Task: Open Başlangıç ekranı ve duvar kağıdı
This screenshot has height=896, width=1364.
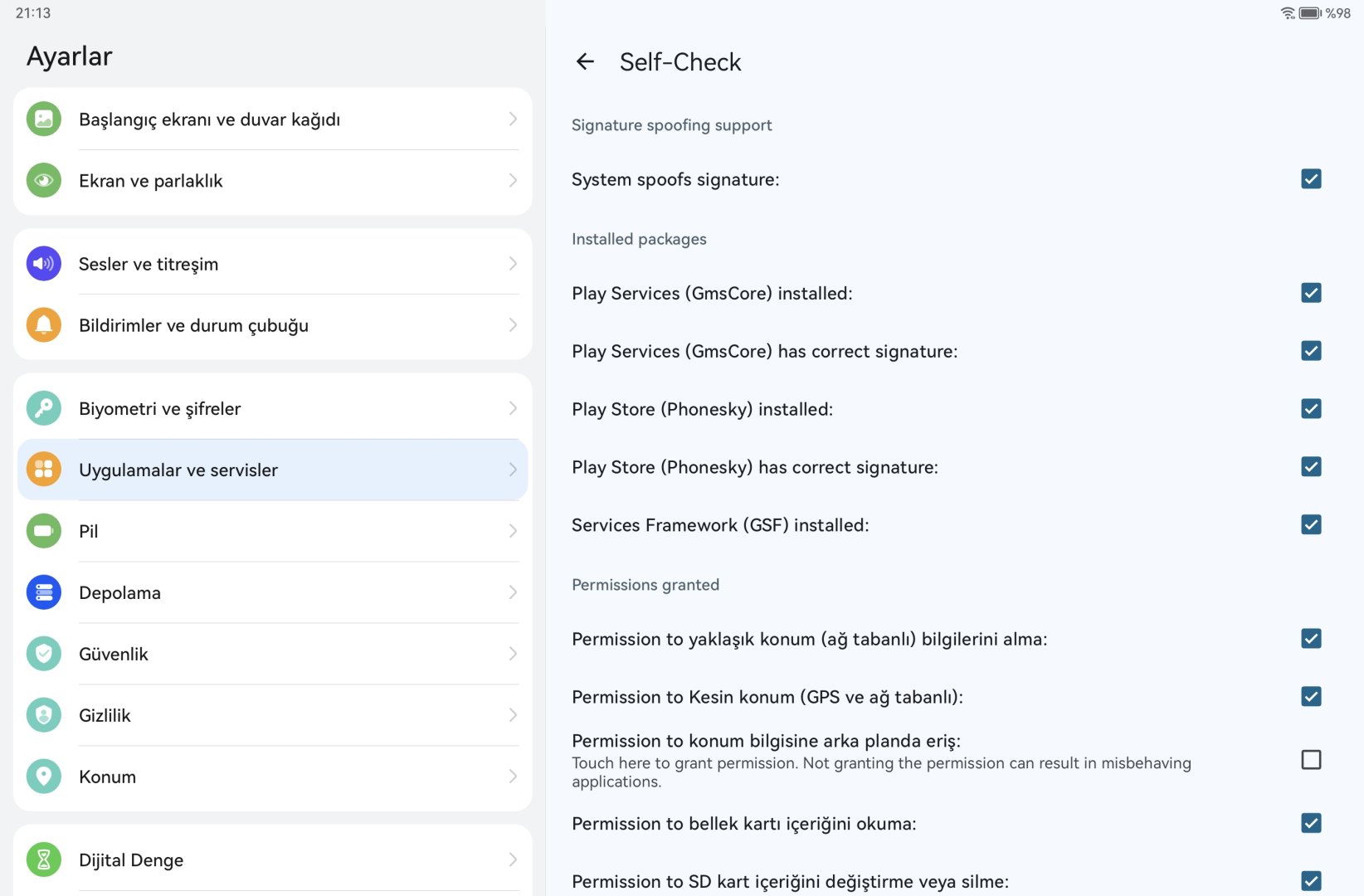Action: coord(272,119)
